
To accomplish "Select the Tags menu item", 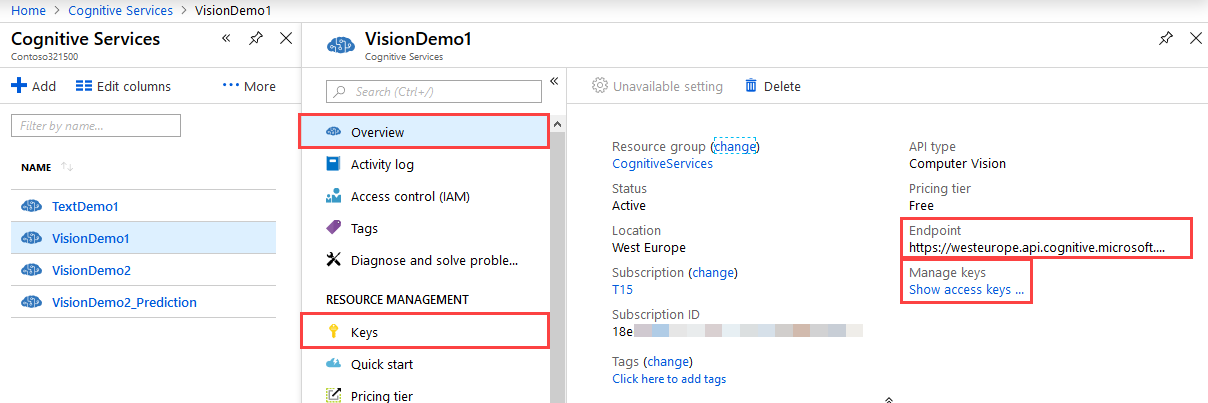I will coord(364,228).
